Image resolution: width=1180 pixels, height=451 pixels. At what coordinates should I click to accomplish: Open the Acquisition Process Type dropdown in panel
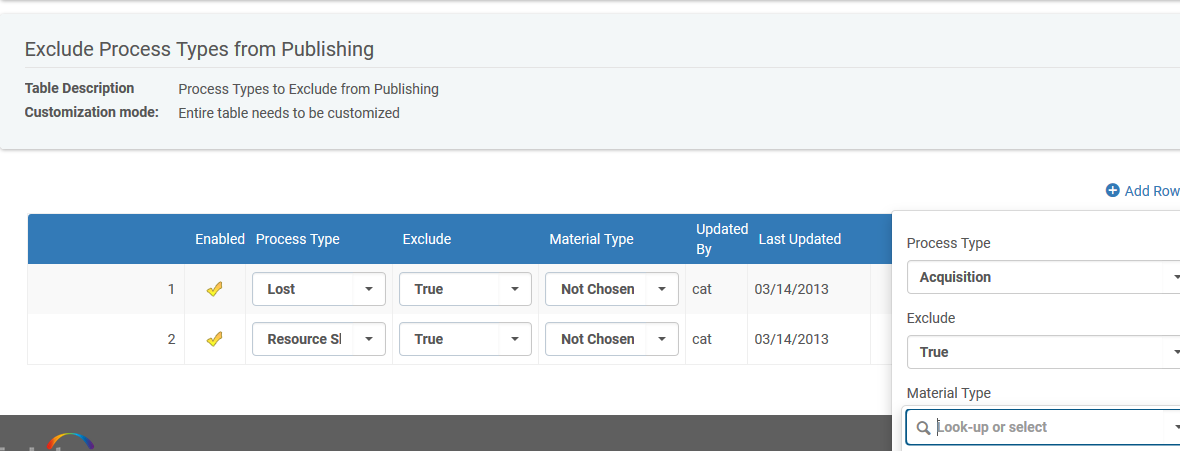coord(1043,277)
